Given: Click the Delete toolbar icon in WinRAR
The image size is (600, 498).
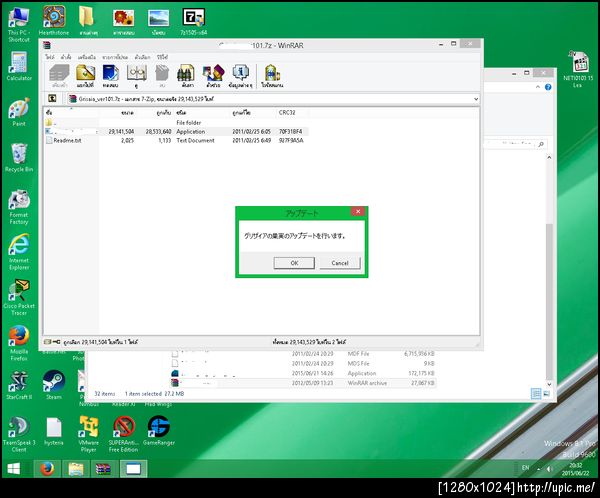Looking at the screenshot, I should pos(162,76).
